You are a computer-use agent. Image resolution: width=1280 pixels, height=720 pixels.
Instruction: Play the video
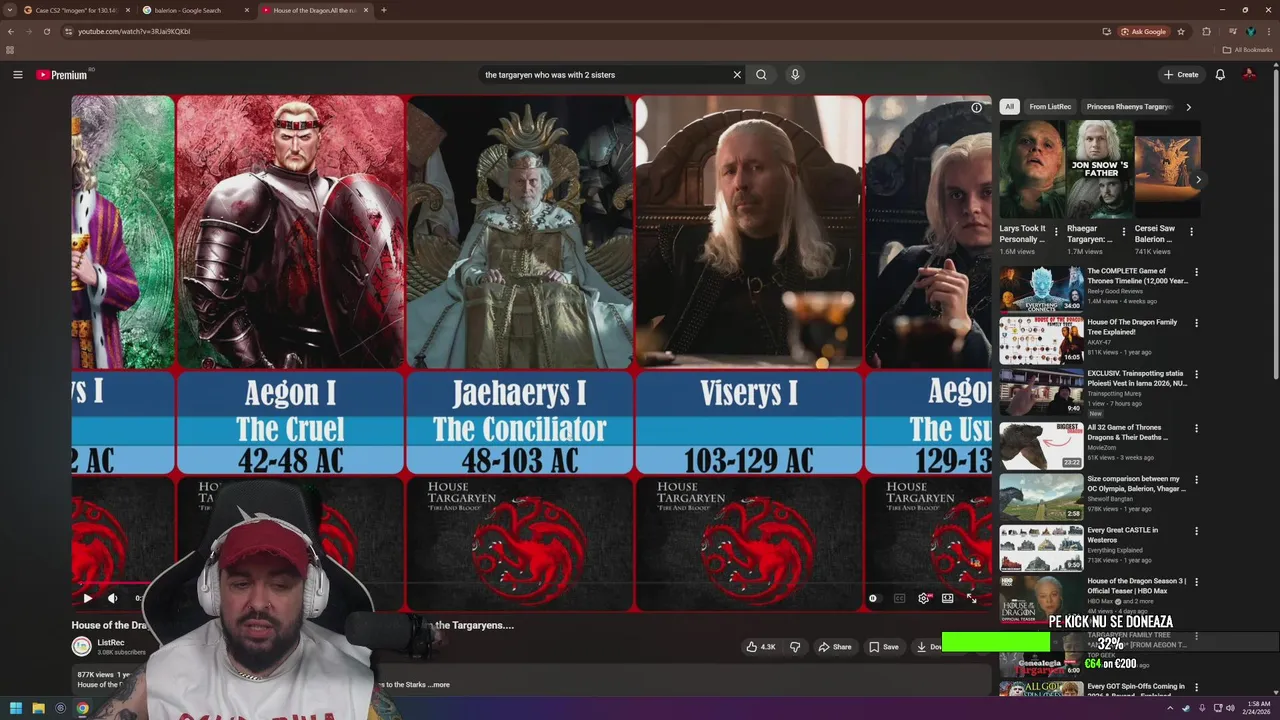click(x=87, y=598)
